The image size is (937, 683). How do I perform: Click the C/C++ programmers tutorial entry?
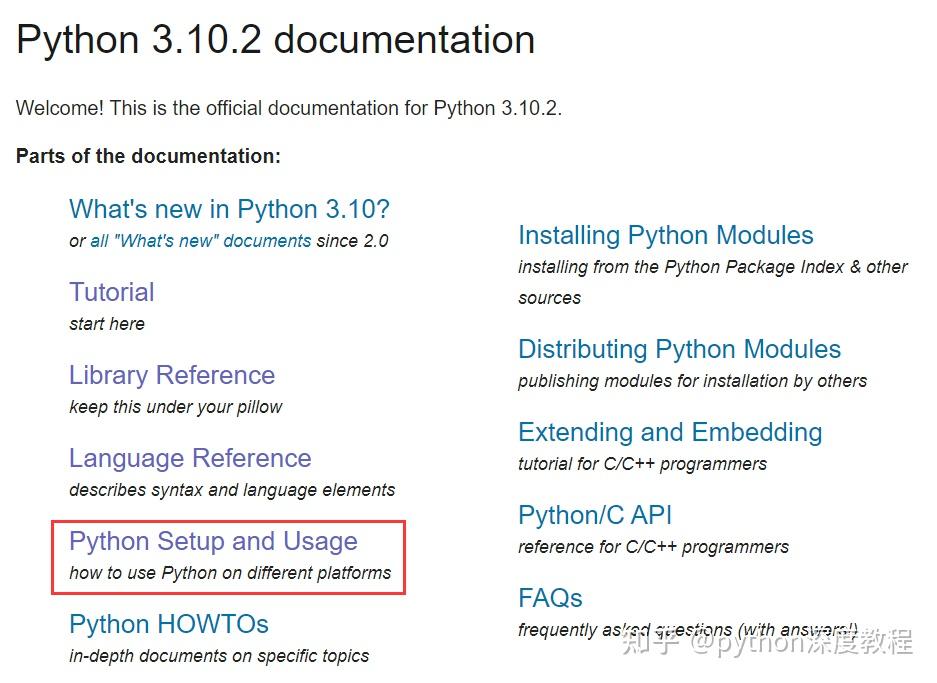(642, 464)
